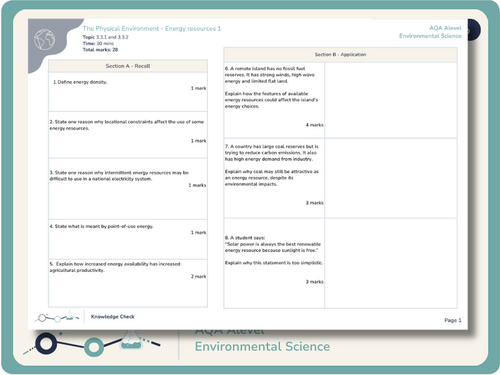Click the small molecule logo beside Knowledge Check
The width and height of the screenshot is (500, 375).
point(57,317)
